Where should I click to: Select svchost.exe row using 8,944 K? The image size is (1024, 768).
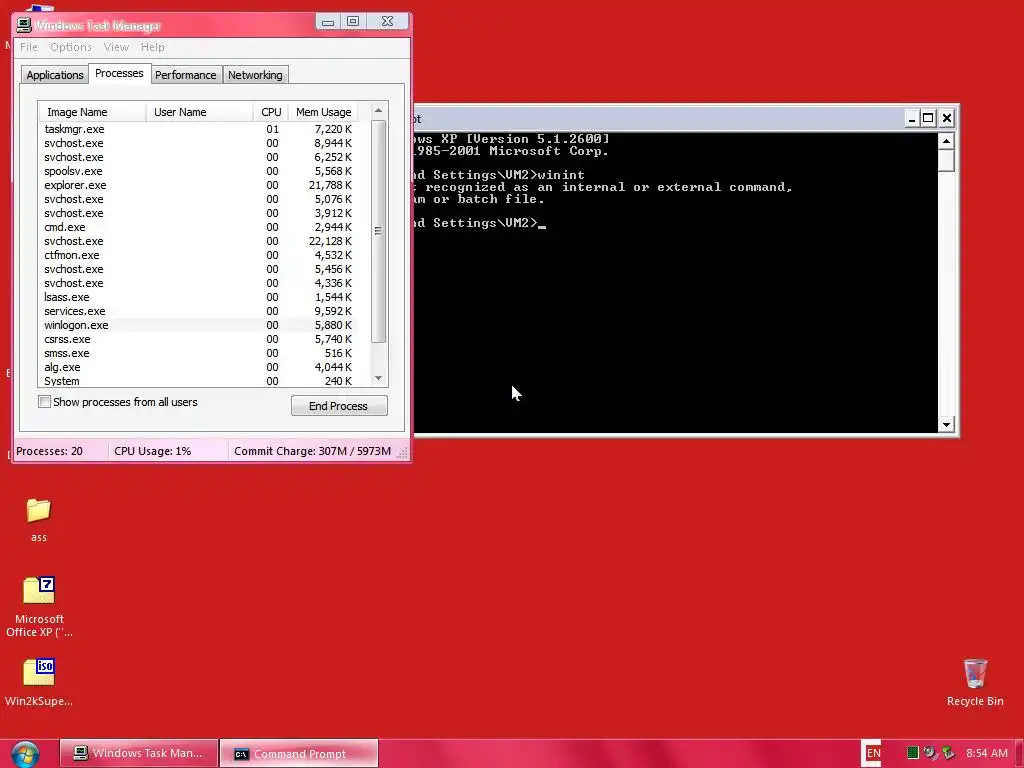point(198,143)
